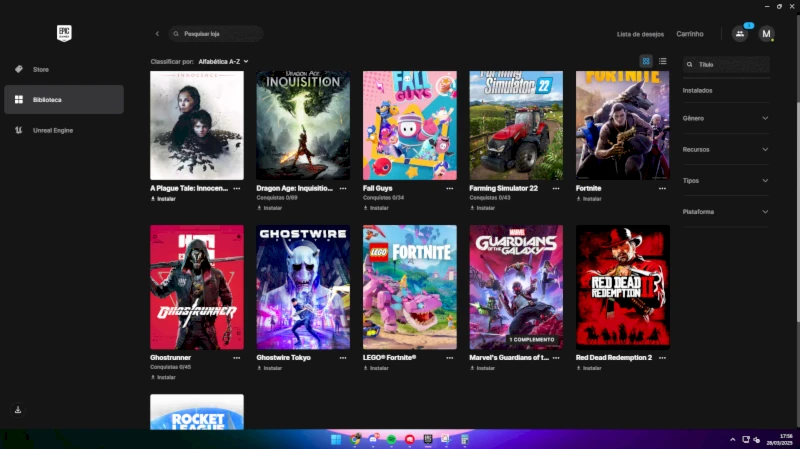The image size is (800, 449).
Task: Open Alfabética A-Z sort dropdown
Action: point(223,62)
